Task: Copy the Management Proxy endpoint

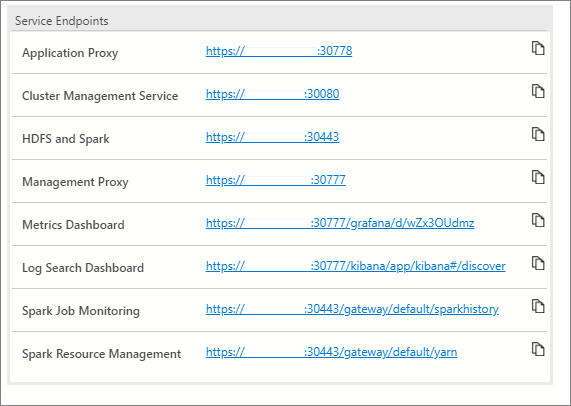Action: tap(538, 177)
